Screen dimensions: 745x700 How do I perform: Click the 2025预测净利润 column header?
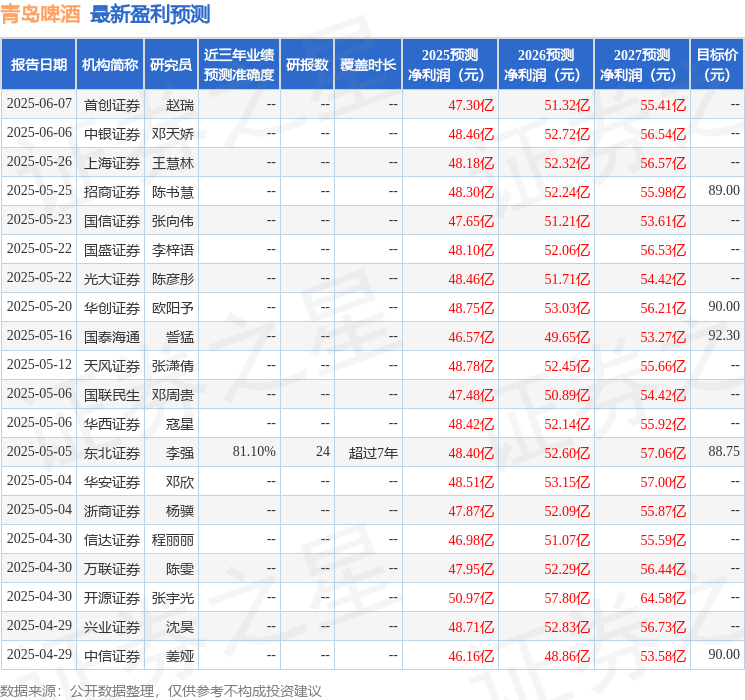click(x=450, y=64)
